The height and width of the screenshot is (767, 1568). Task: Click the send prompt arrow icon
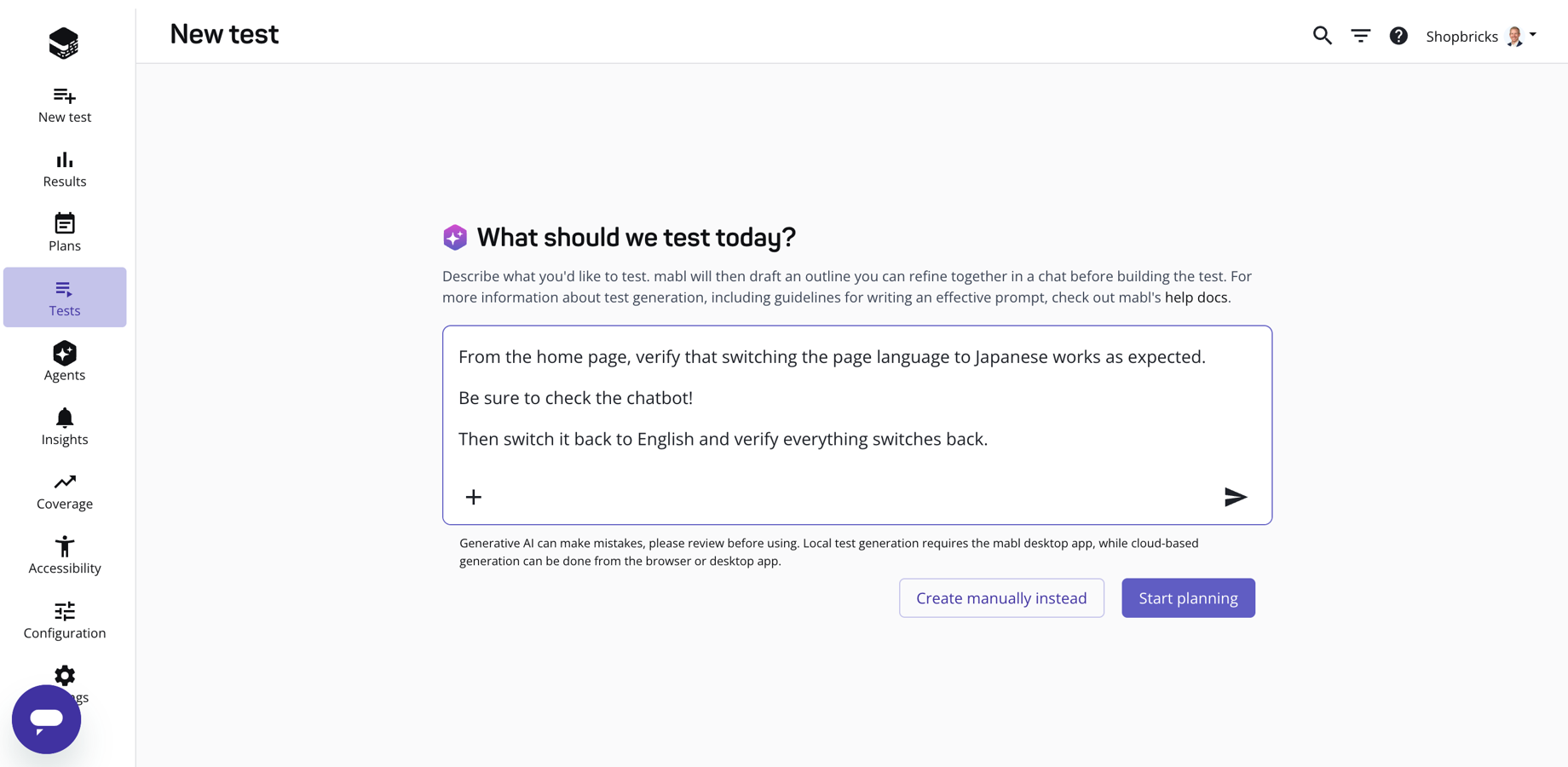pos(1236,497)
